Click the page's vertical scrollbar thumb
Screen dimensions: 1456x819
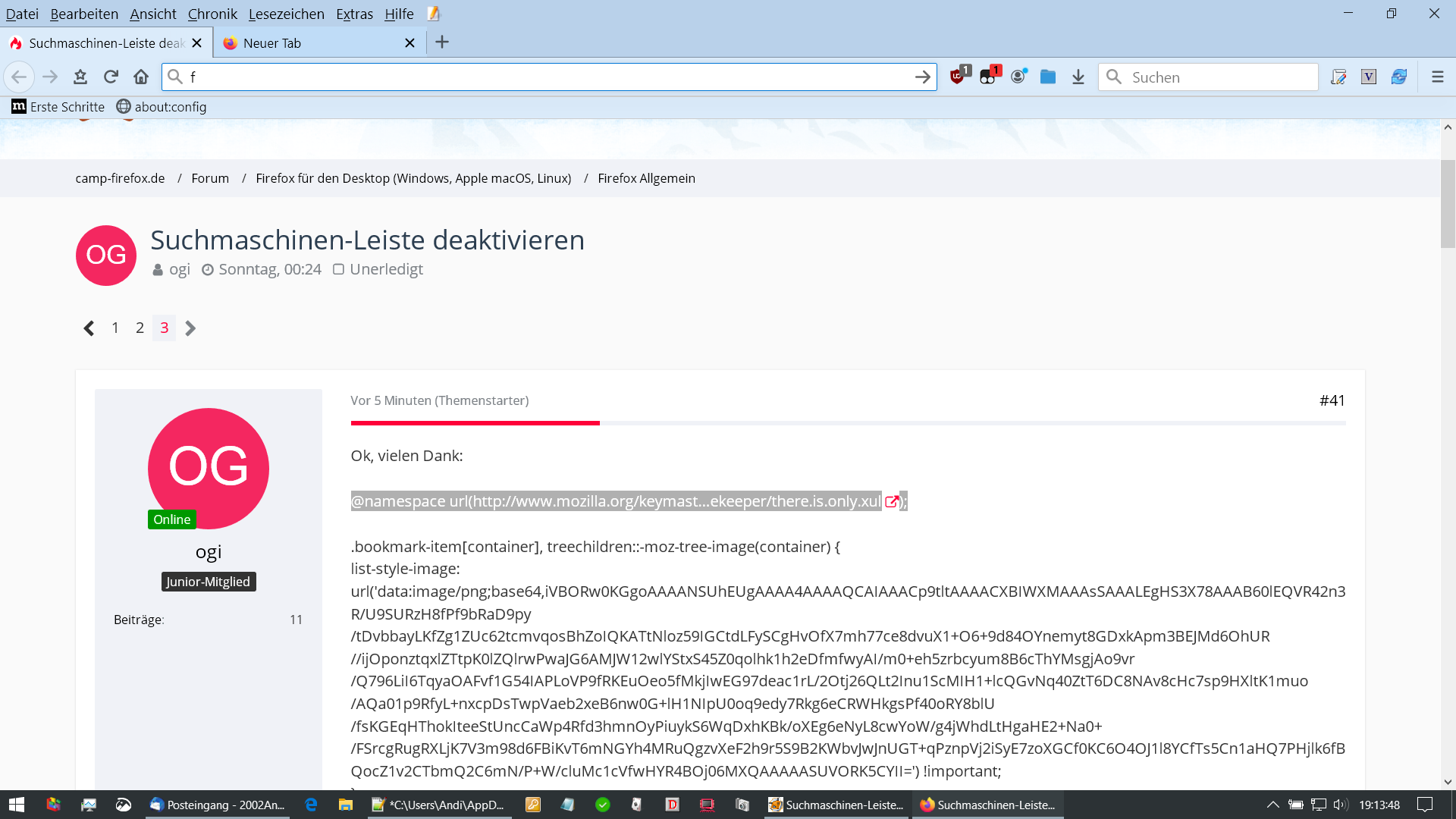point(1448,203)
